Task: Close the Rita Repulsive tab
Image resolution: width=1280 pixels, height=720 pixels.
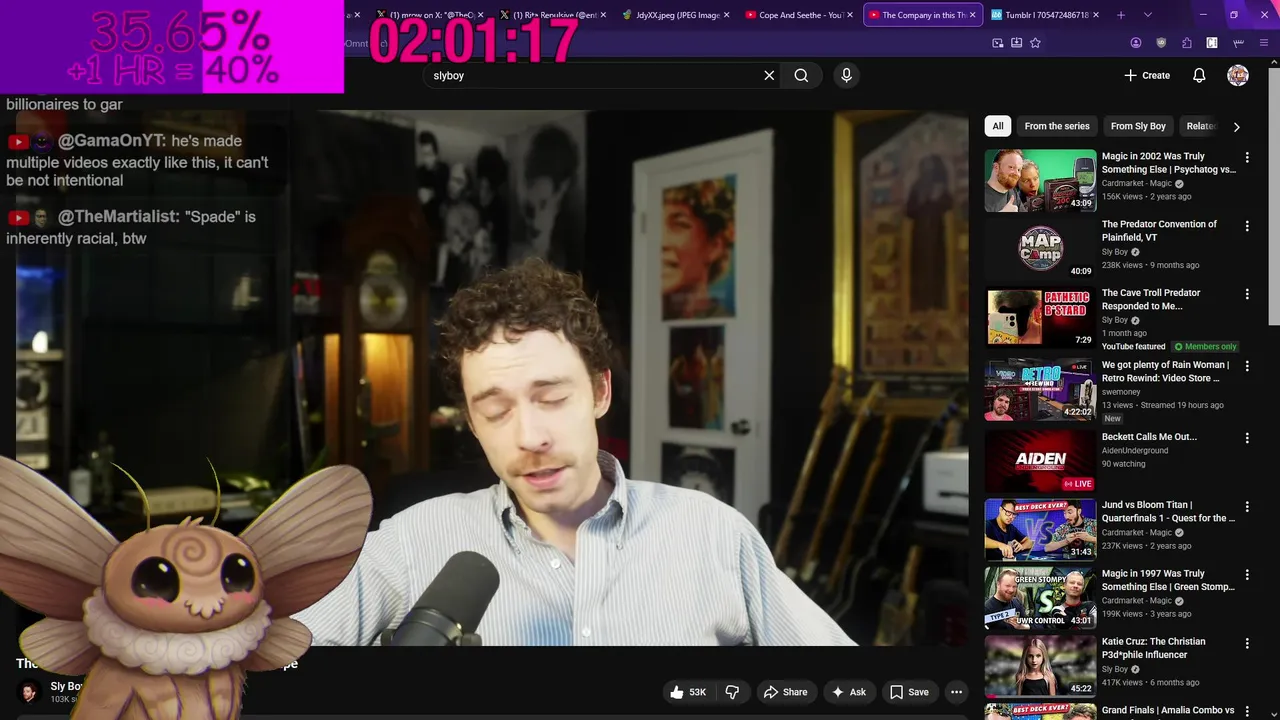Action: (603, 15)
